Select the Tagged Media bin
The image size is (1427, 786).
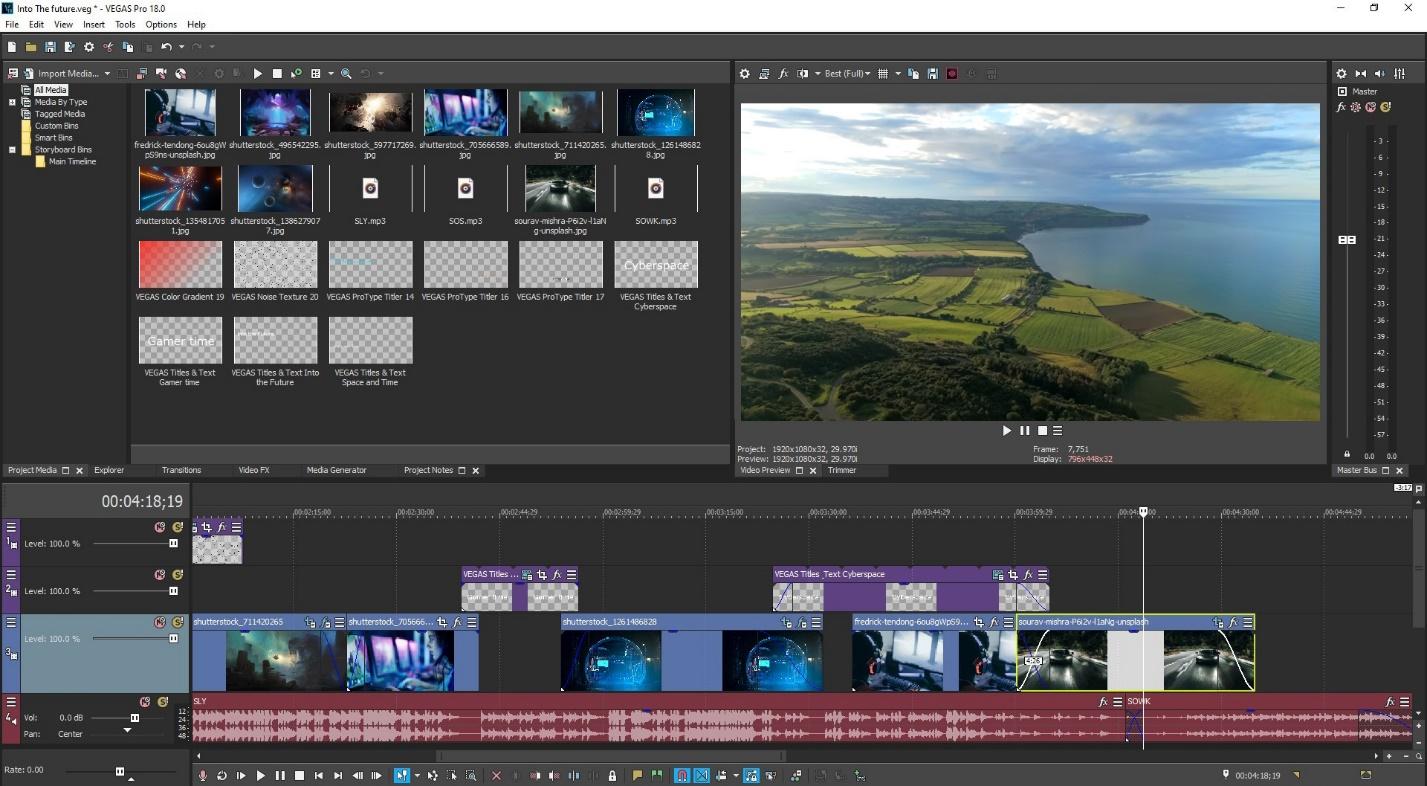(60, 114)
